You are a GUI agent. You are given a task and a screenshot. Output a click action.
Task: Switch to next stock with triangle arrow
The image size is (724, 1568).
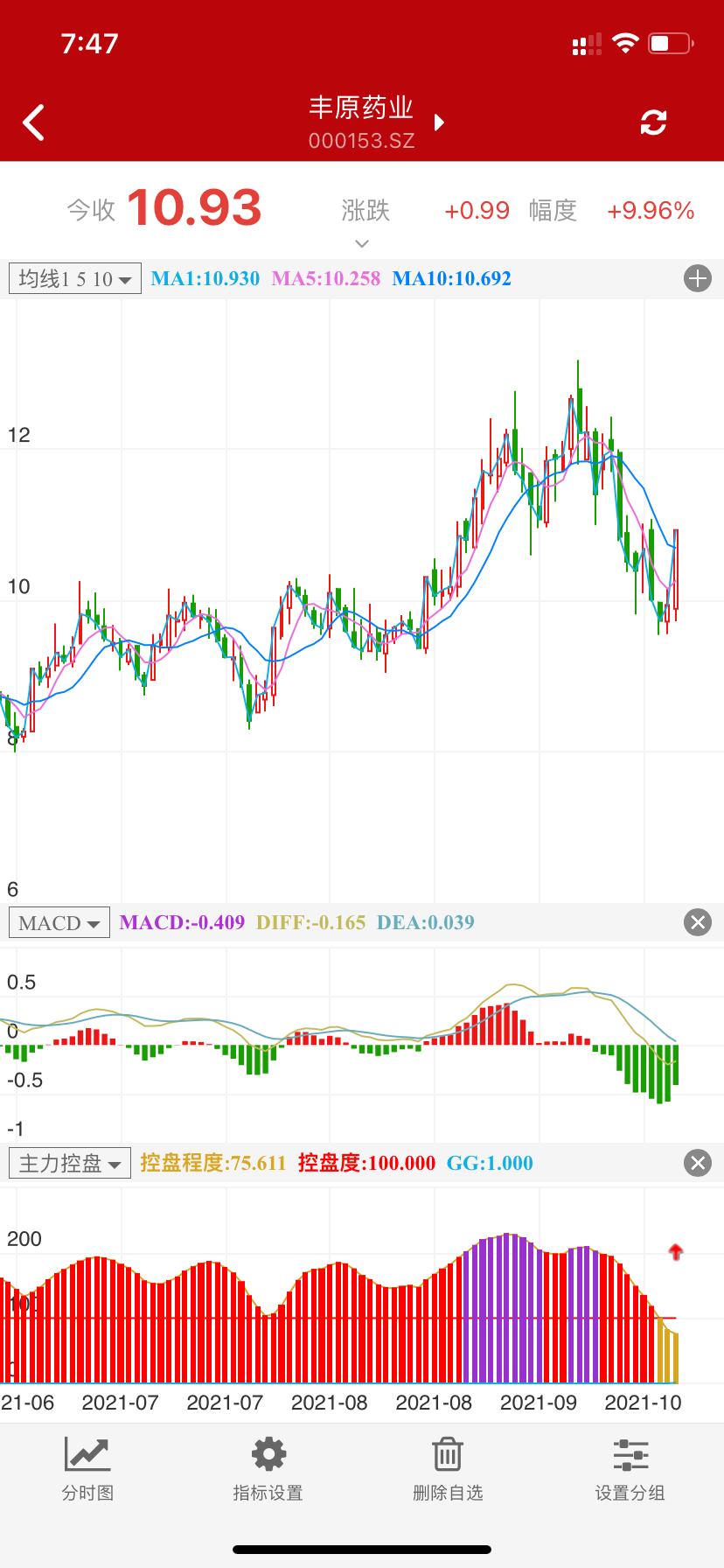coord(439,122)
